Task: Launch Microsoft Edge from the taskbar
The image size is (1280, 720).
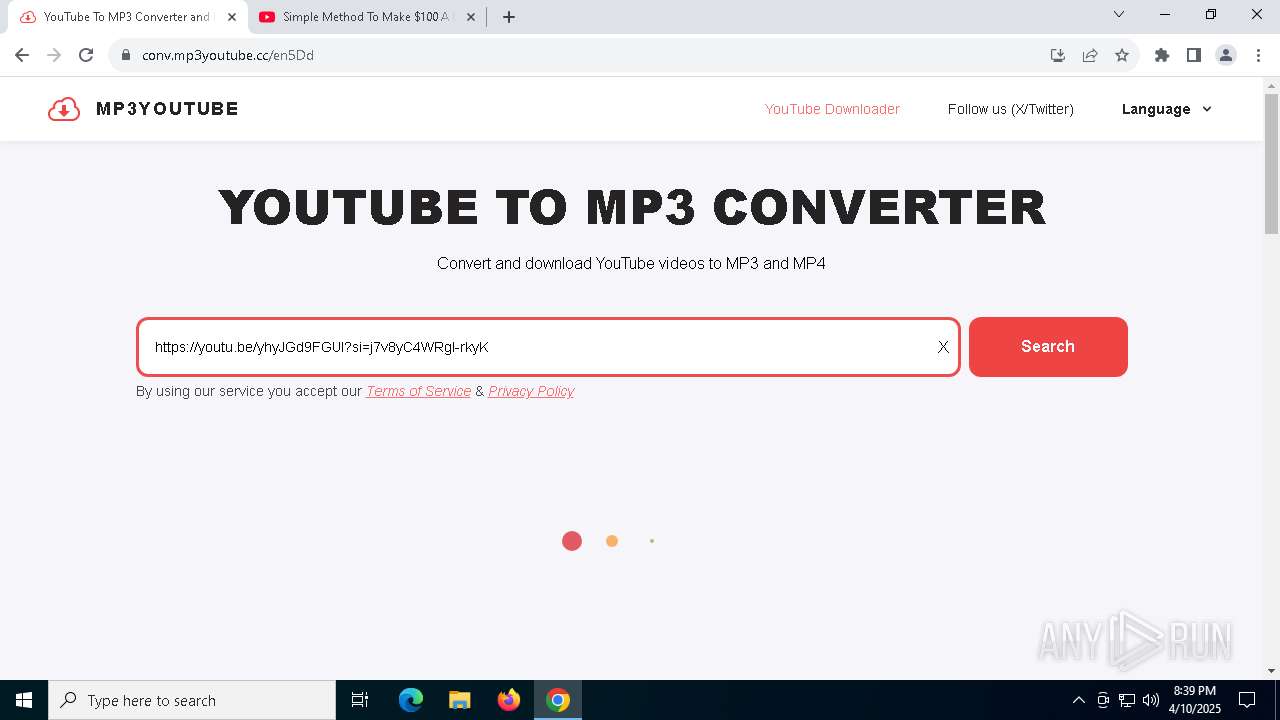Action: pyautogui.click(x=411, y=700)
